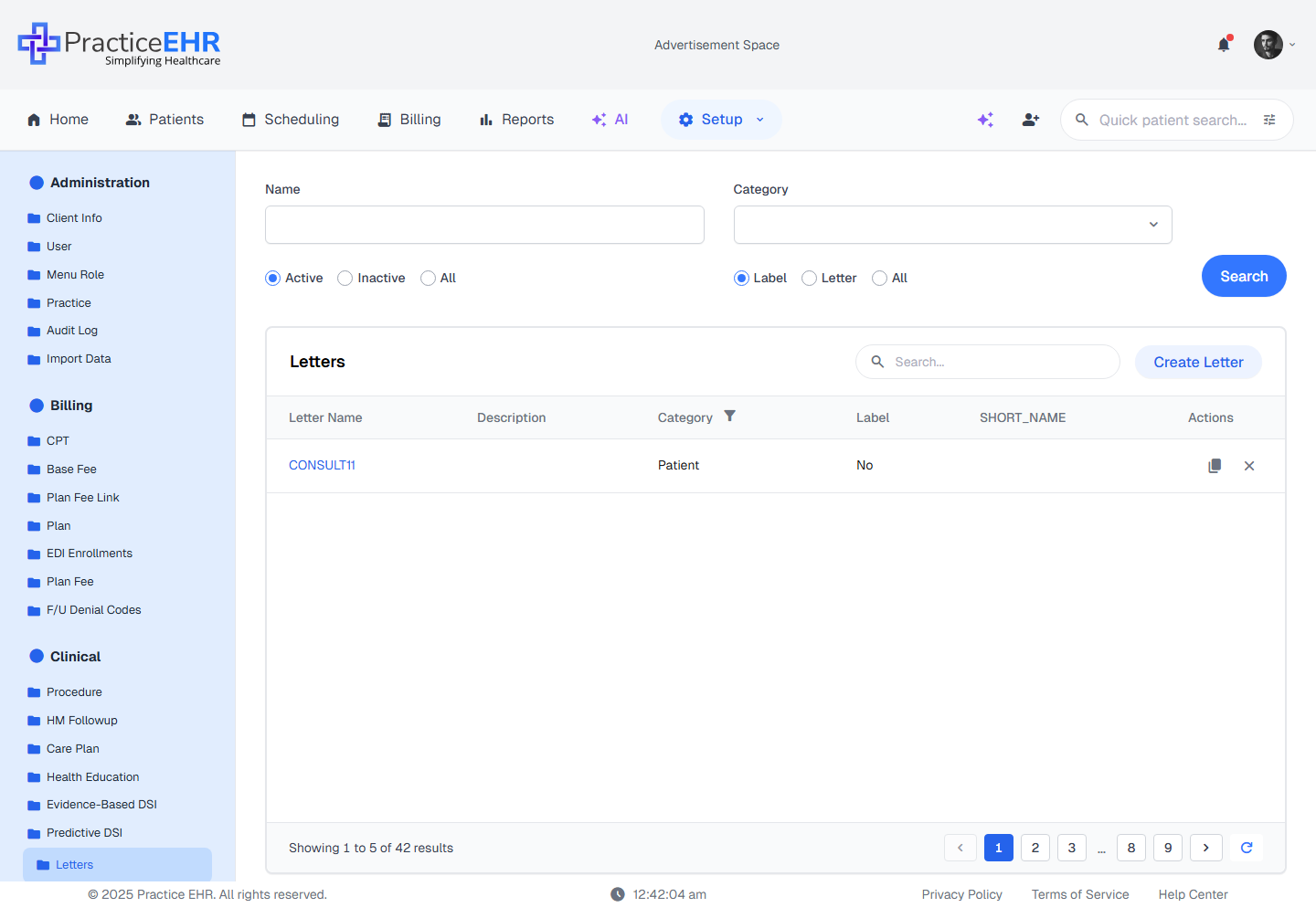Click the Search button

1244,276
